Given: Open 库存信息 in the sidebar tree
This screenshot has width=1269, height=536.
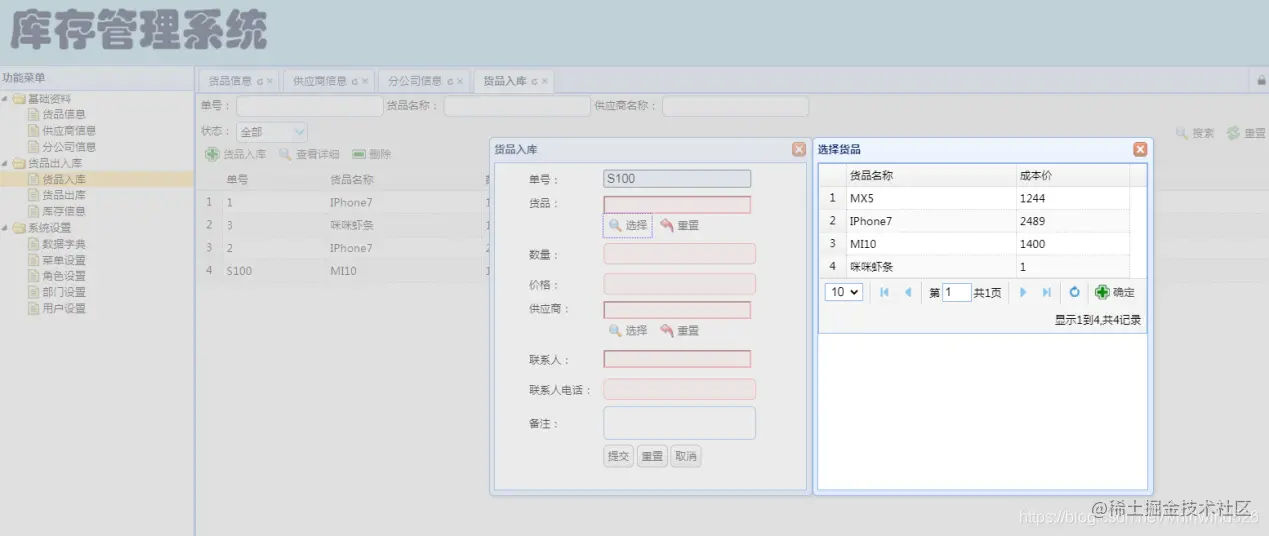Looking at the screenshot, I should click(x=63, y=211).
